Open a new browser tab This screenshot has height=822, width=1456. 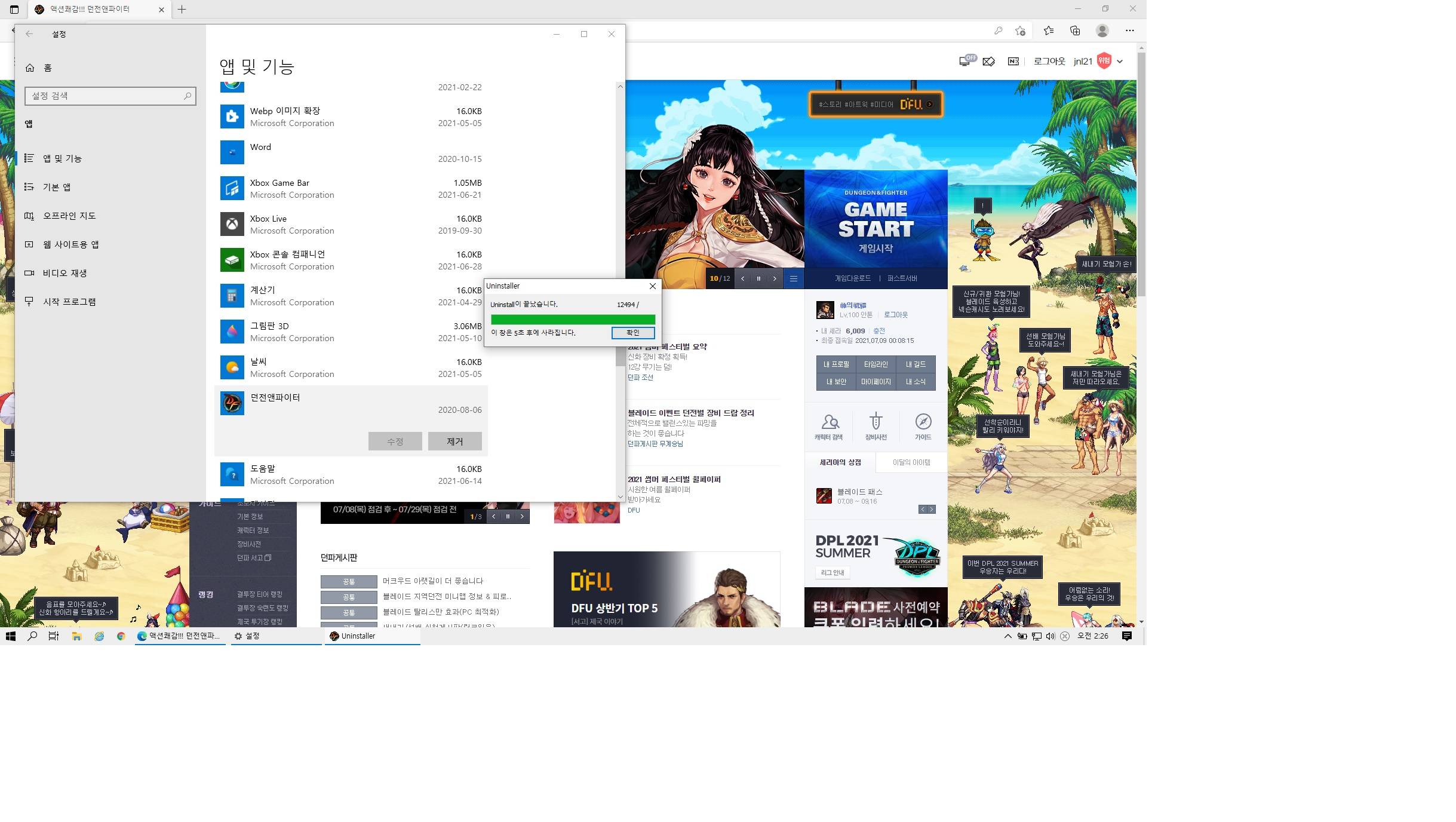tap(182, 9)
